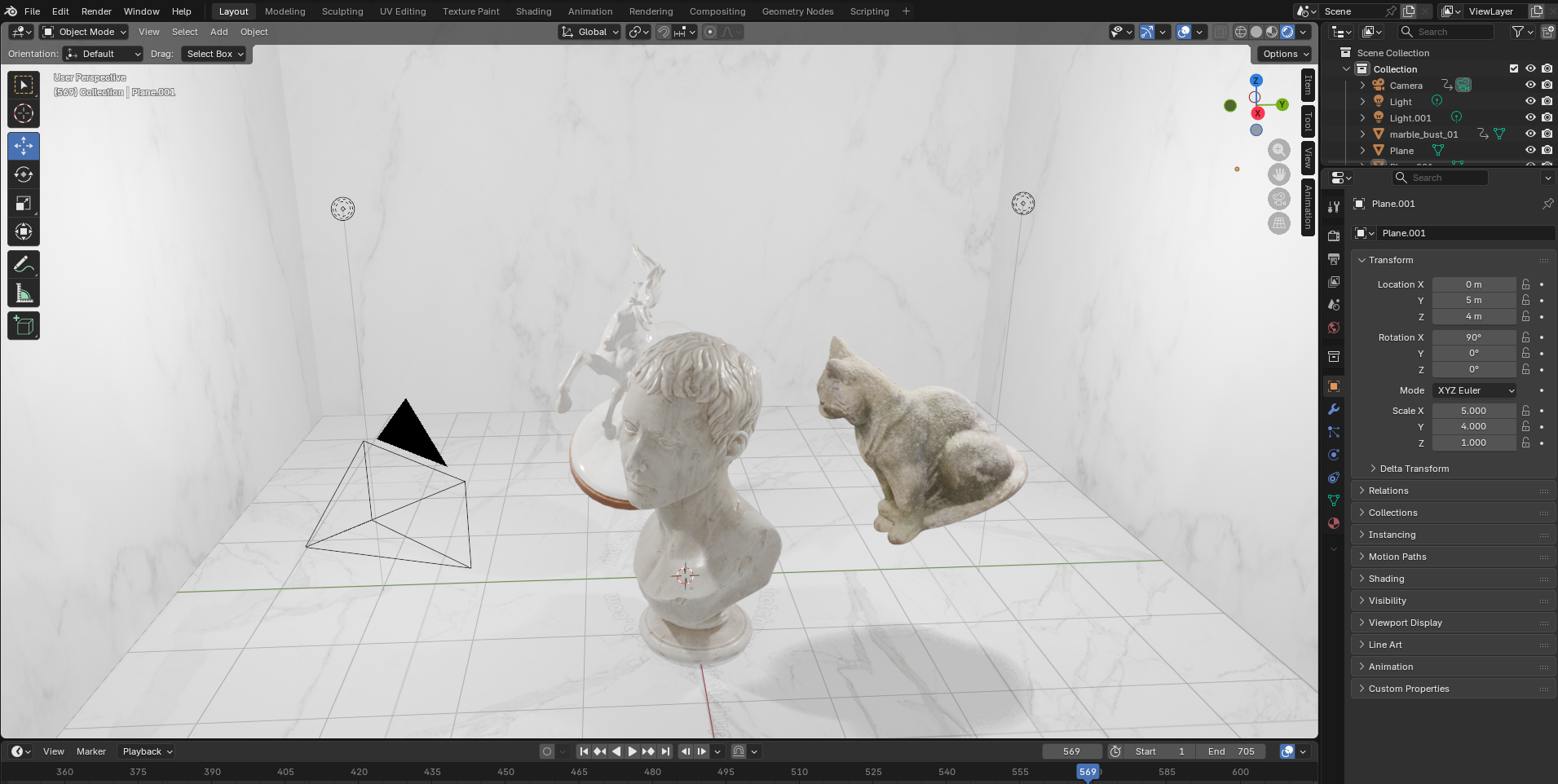1558x784 pixels.
Task: Pick the Annotate pencil tool
Action: click(x=24, y=264)
